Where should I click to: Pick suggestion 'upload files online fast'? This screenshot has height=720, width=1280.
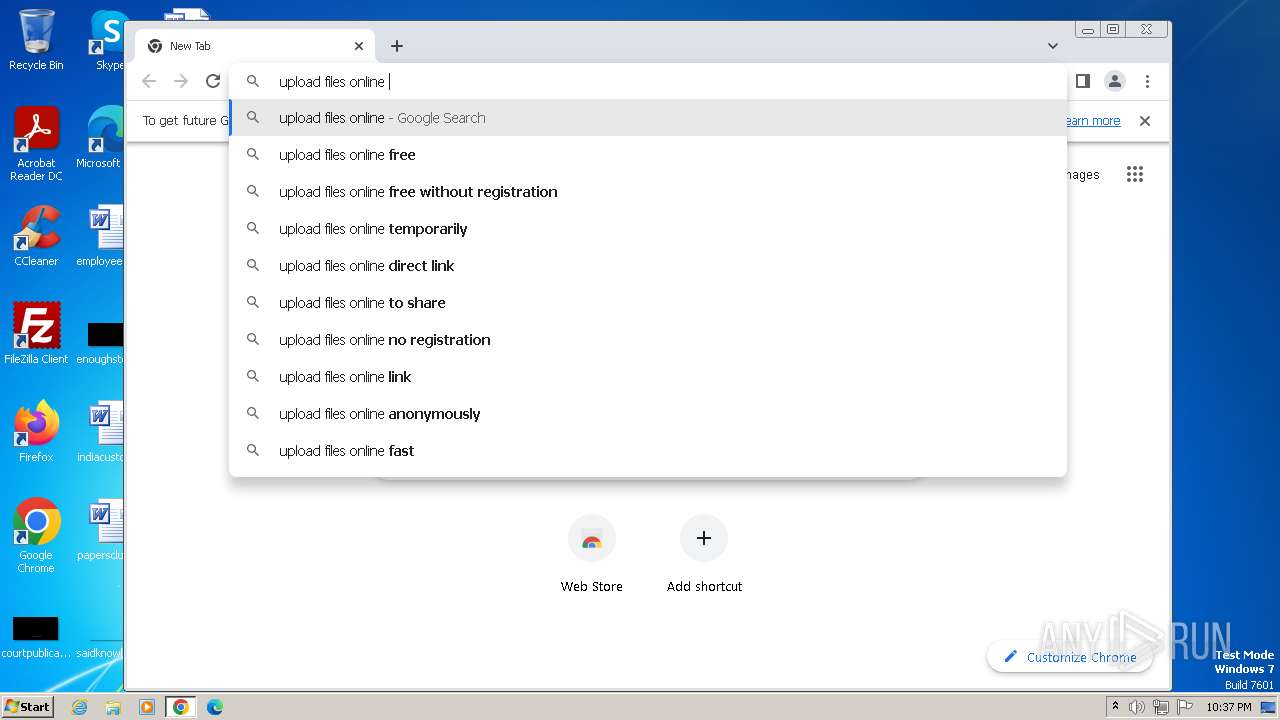[648, 451]
